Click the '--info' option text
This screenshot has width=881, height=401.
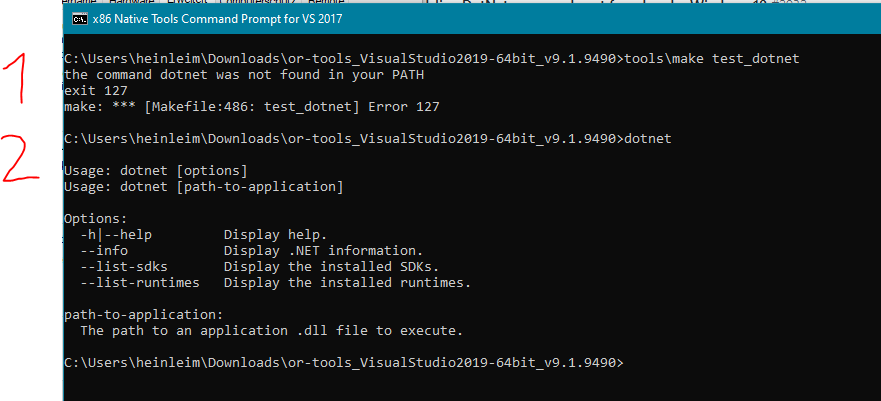pyautogui.click(x=104, y=250)
